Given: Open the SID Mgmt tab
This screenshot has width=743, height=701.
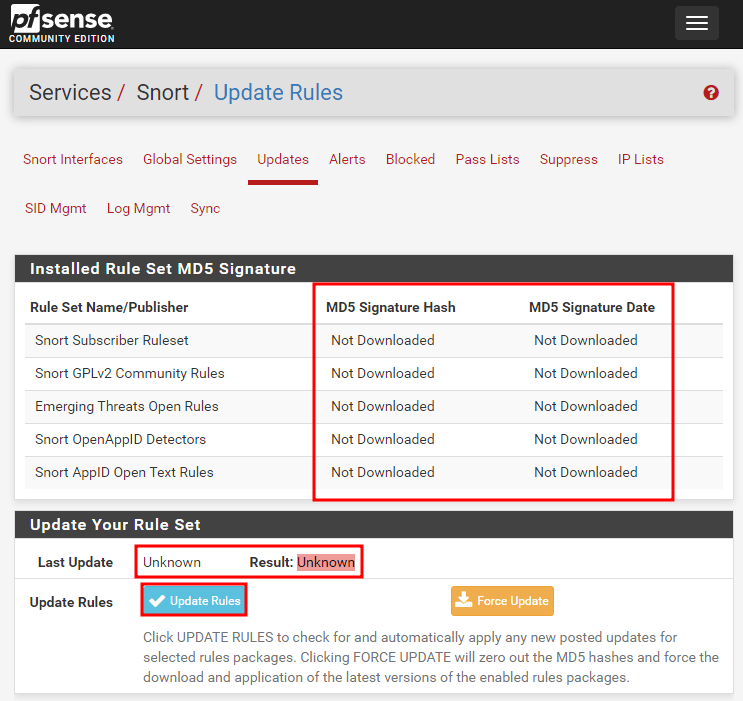Looking at the screenshot, I should (x=56, y=208).
